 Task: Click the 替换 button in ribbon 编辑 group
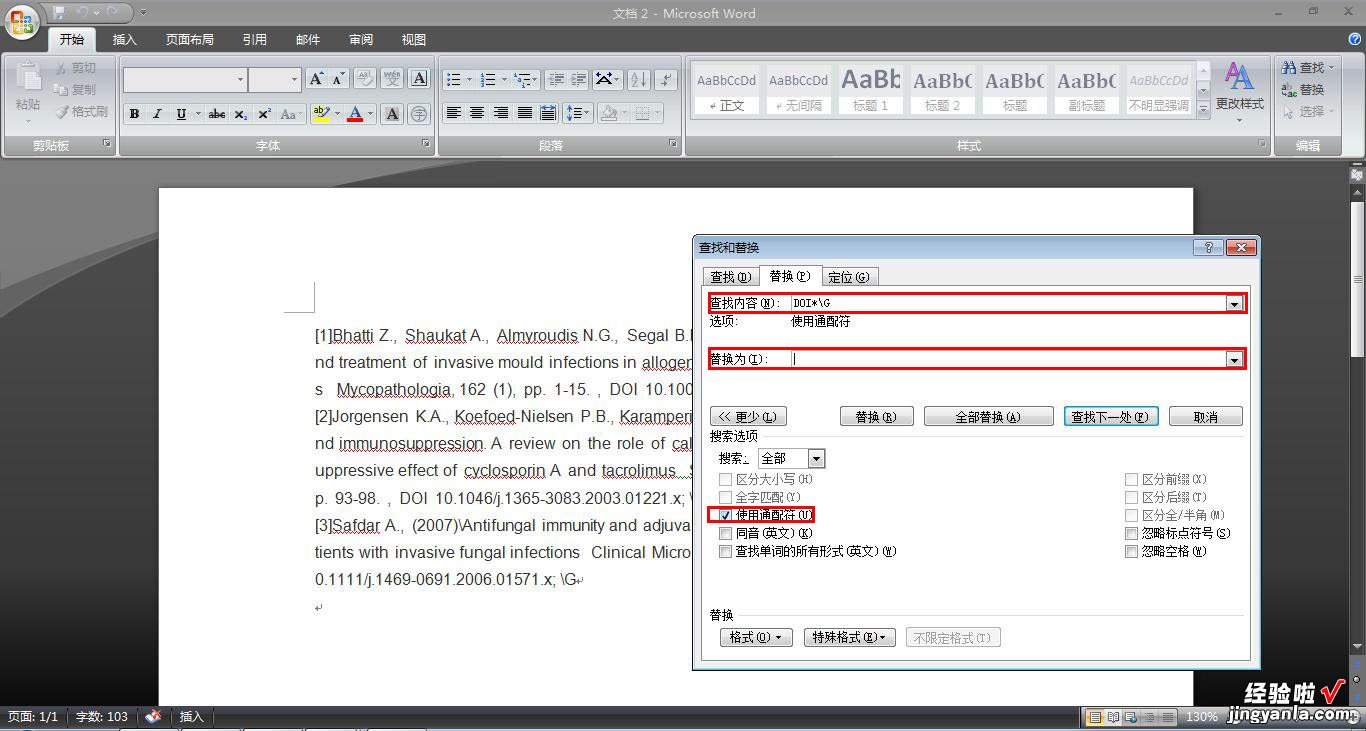[1303, 89]
